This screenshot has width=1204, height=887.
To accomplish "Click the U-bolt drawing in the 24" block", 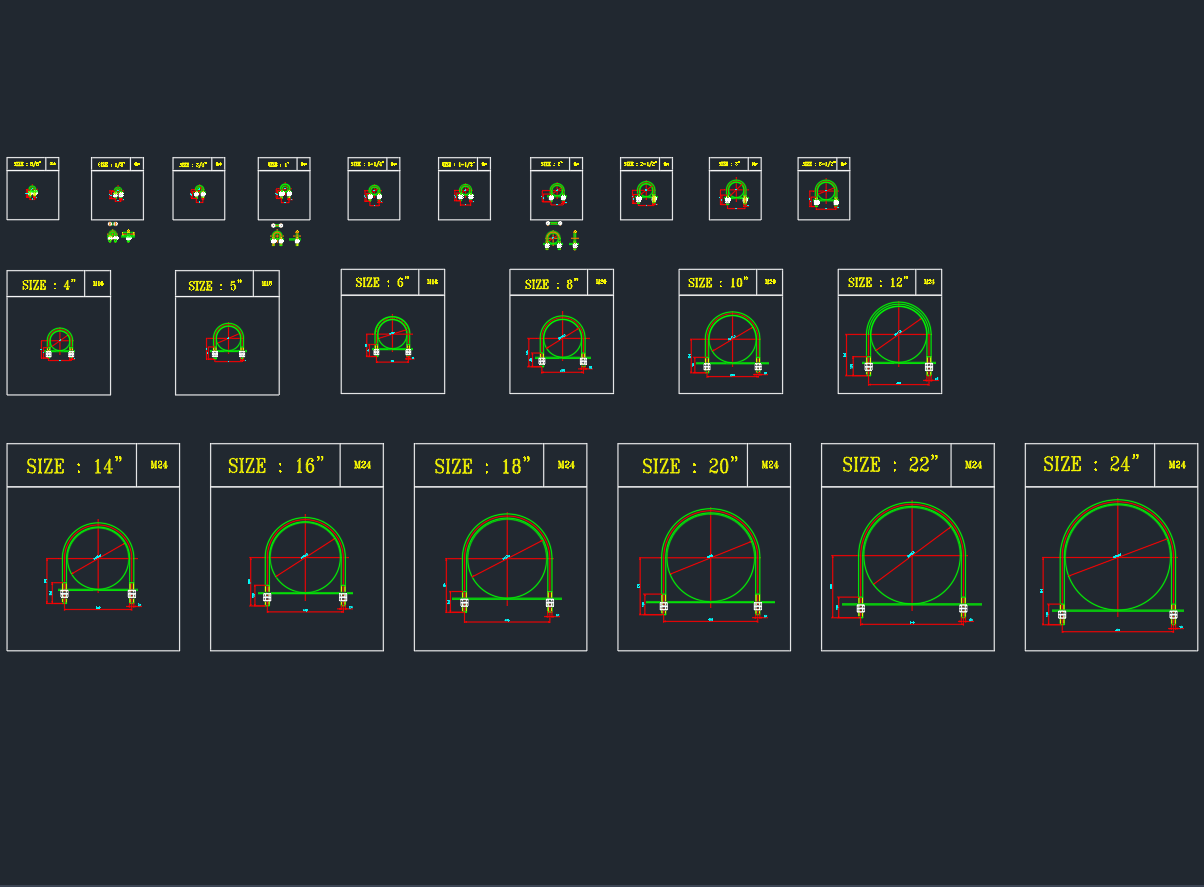I will click(x=1117, y=562).
